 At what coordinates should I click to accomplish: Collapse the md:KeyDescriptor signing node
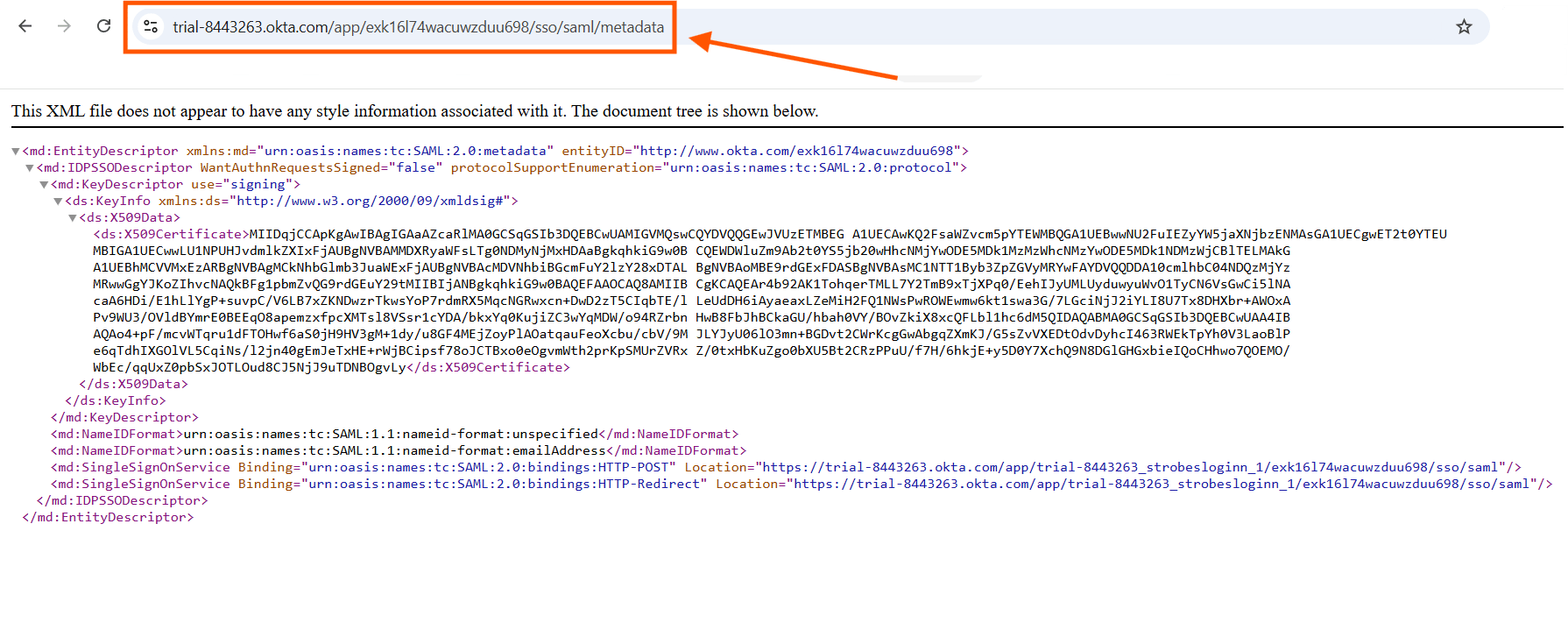44,185
